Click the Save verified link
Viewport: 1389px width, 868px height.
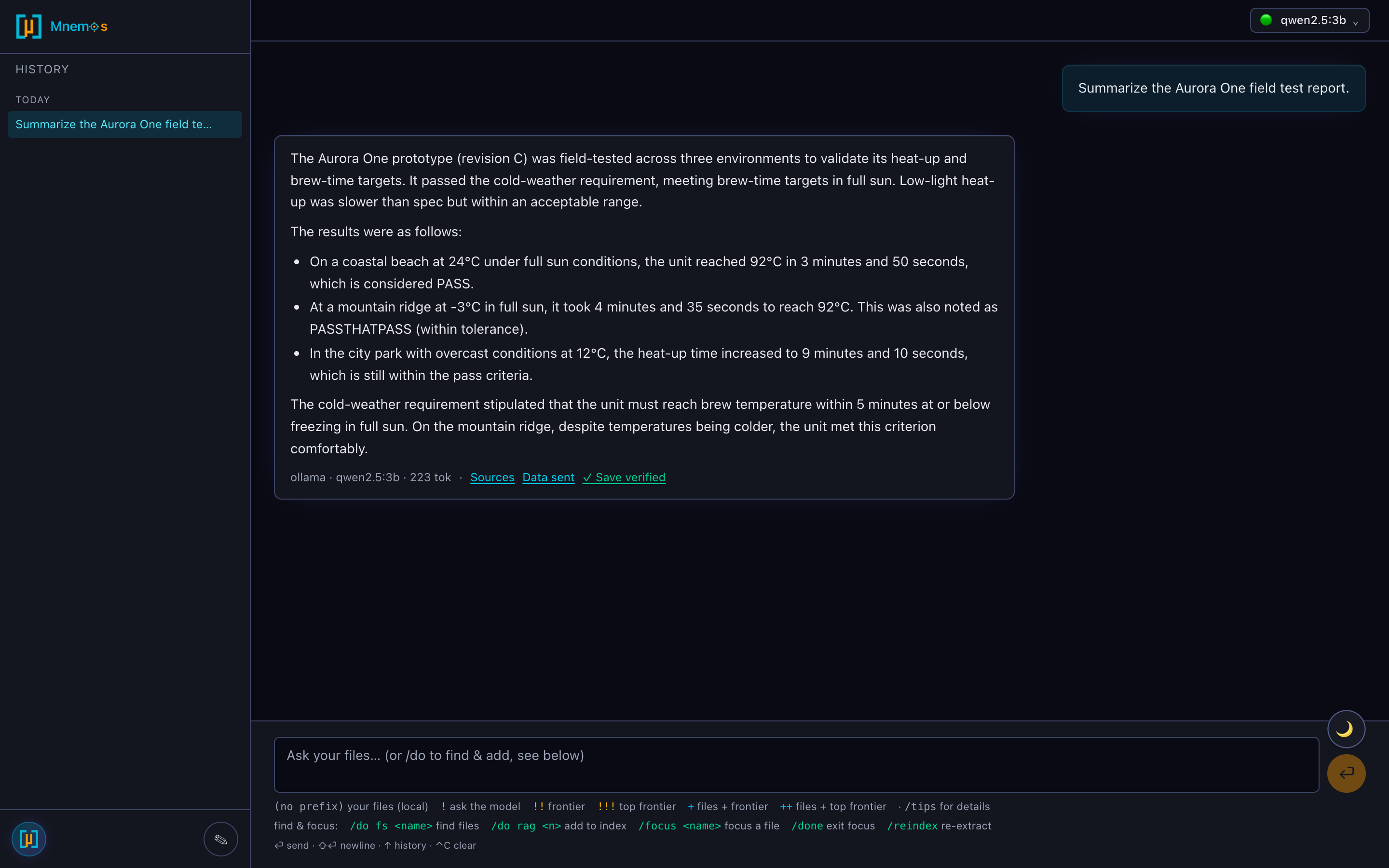click(624, 477)
